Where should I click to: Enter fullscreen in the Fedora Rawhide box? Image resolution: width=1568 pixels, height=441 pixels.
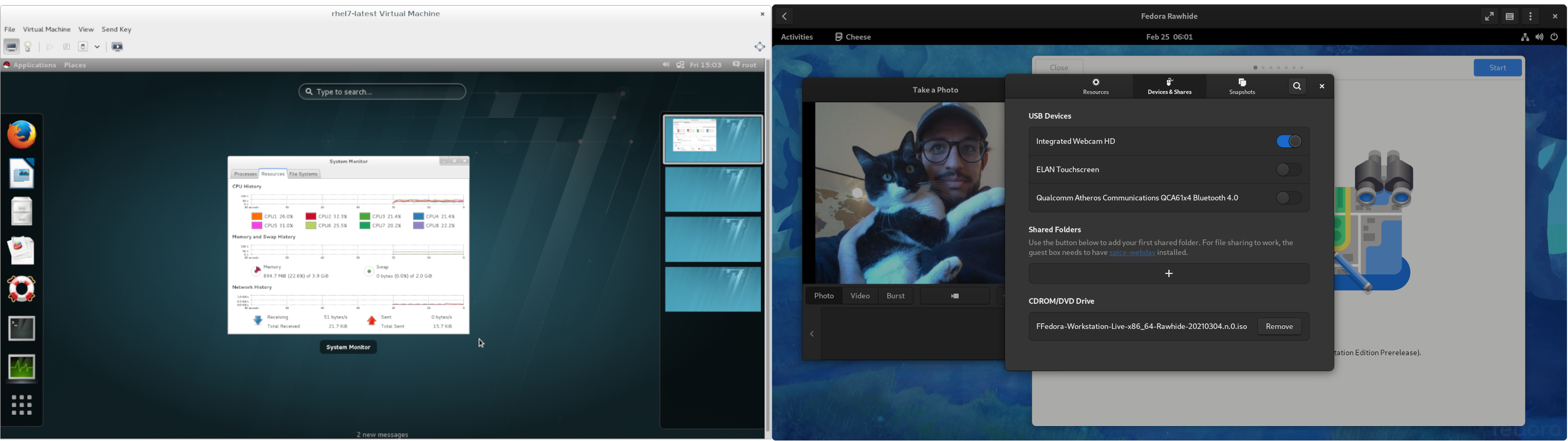click(1488, 16)
